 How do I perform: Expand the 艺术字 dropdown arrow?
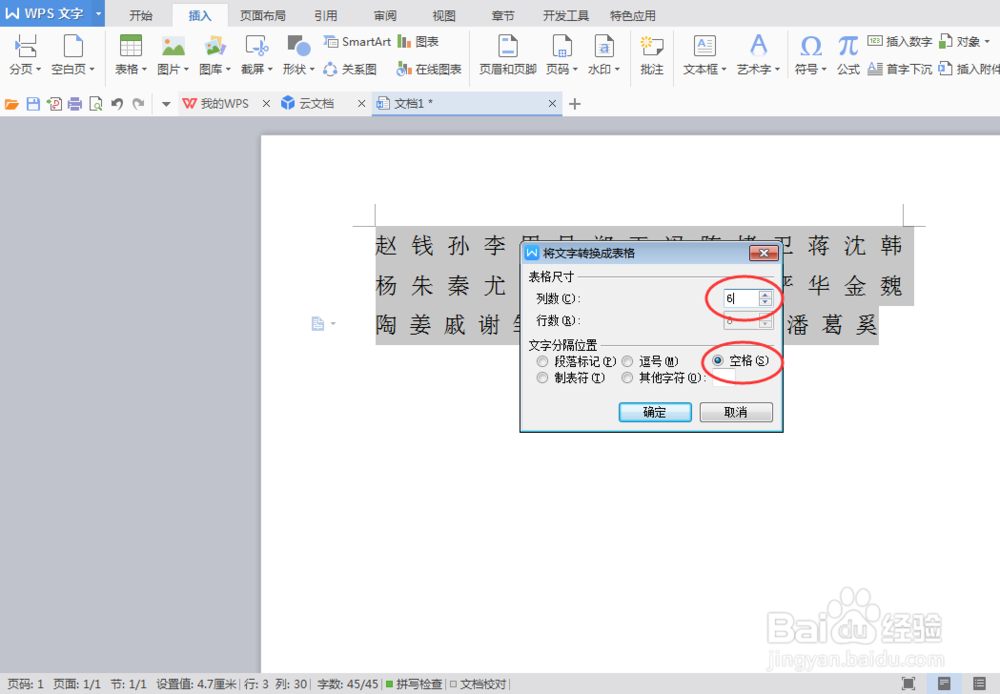[777, 70]
